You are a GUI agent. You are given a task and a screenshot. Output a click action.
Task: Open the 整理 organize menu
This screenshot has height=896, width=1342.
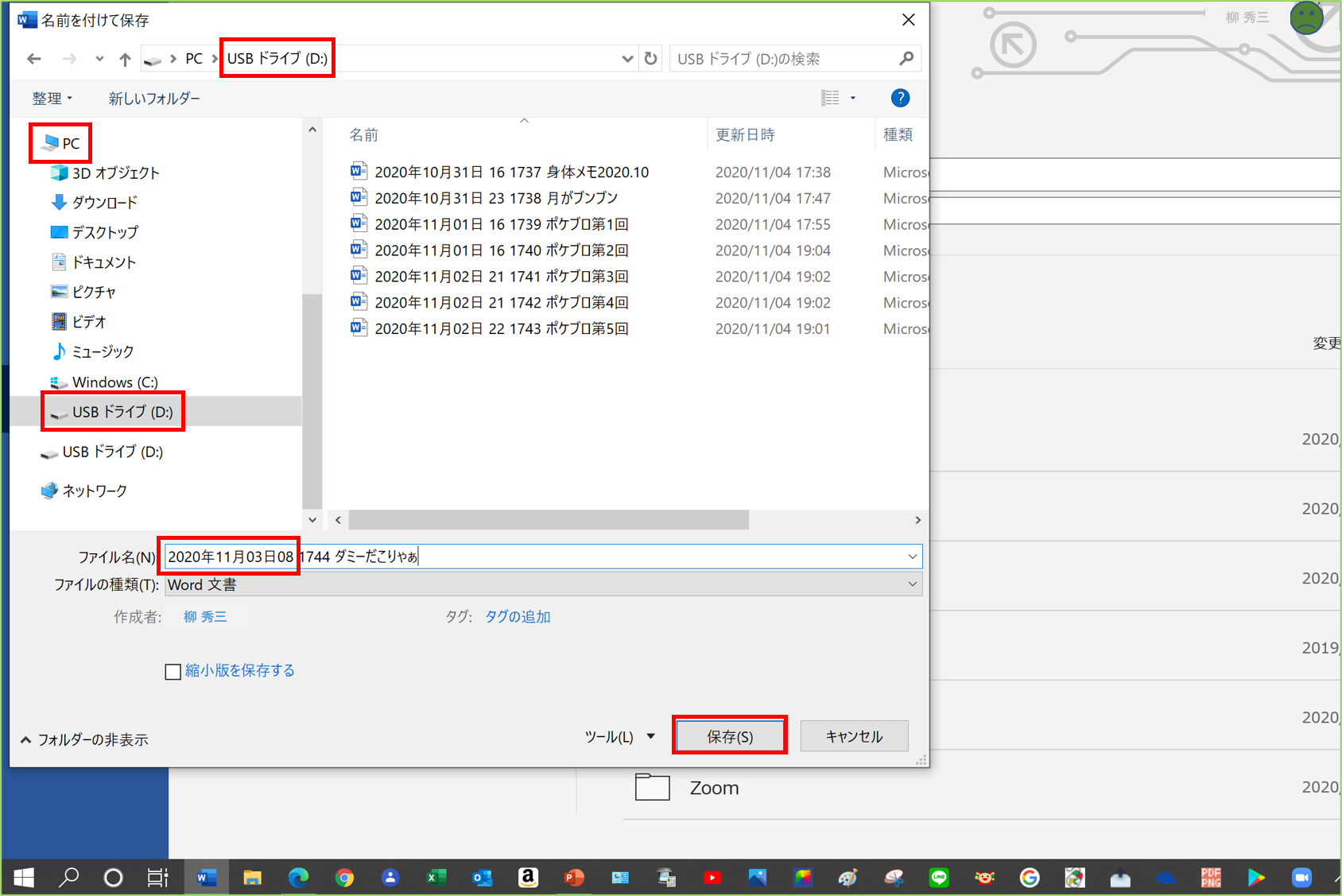pos(52,99)
